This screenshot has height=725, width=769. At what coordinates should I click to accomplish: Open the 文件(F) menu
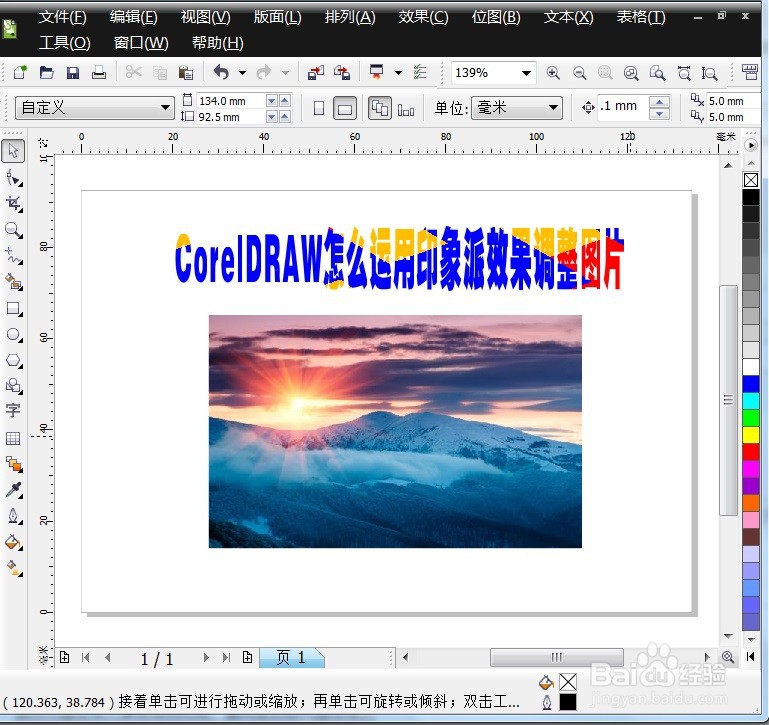pos(63,17)
